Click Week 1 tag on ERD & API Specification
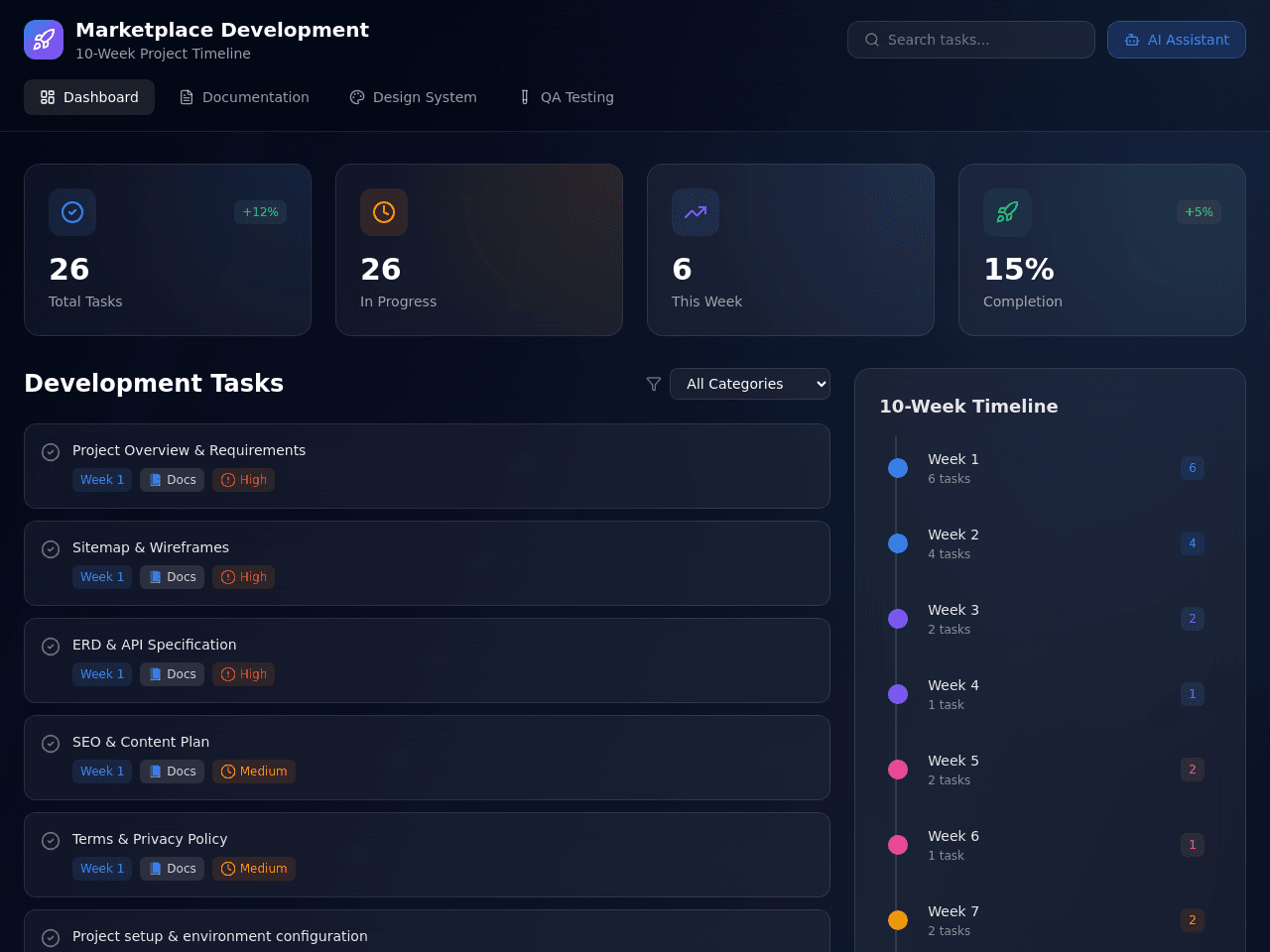Viewport: 1270px width, 952px height. (x=102, y=674)
